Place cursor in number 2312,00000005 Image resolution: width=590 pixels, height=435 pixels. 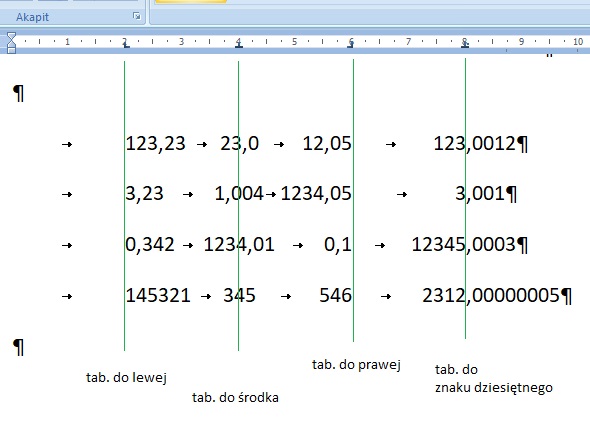[x=491, y=295]
